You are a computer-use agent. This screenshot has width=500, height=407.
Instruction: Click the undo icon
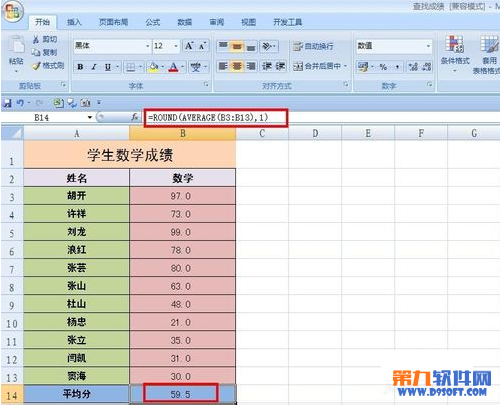20,103
